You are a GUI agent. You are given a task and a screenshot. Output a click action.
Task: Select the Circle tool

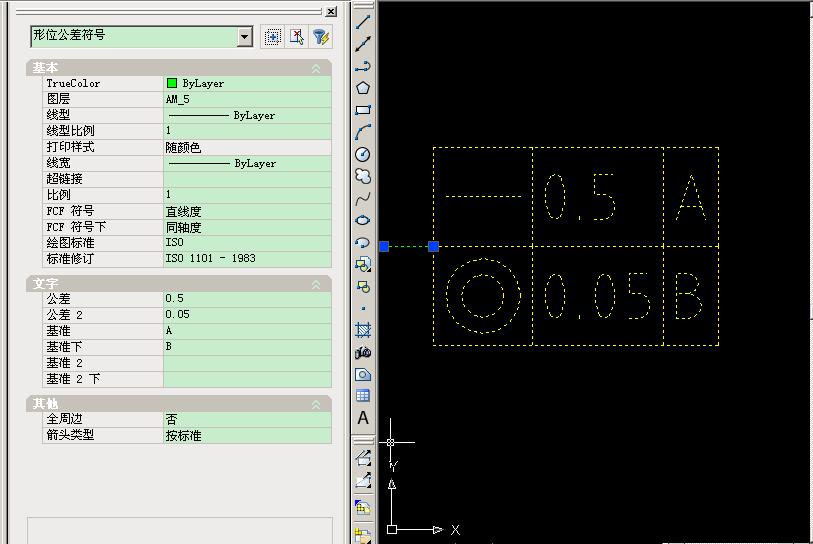coord(363,154)
